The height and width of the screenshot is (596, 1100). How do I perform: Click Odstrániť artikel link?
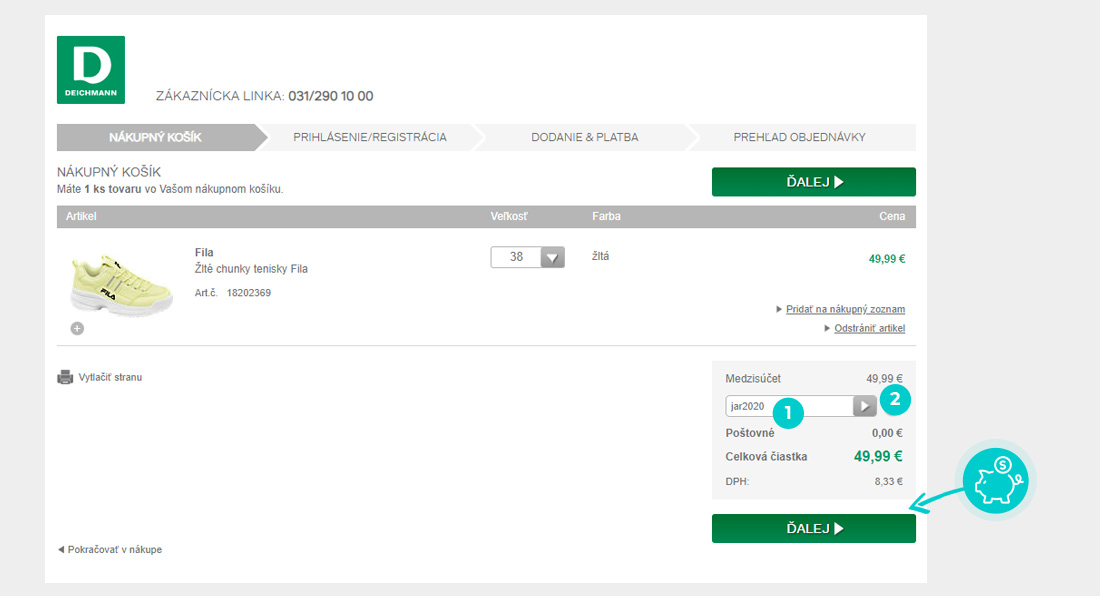pyautogui.click(x=869, y=328)
